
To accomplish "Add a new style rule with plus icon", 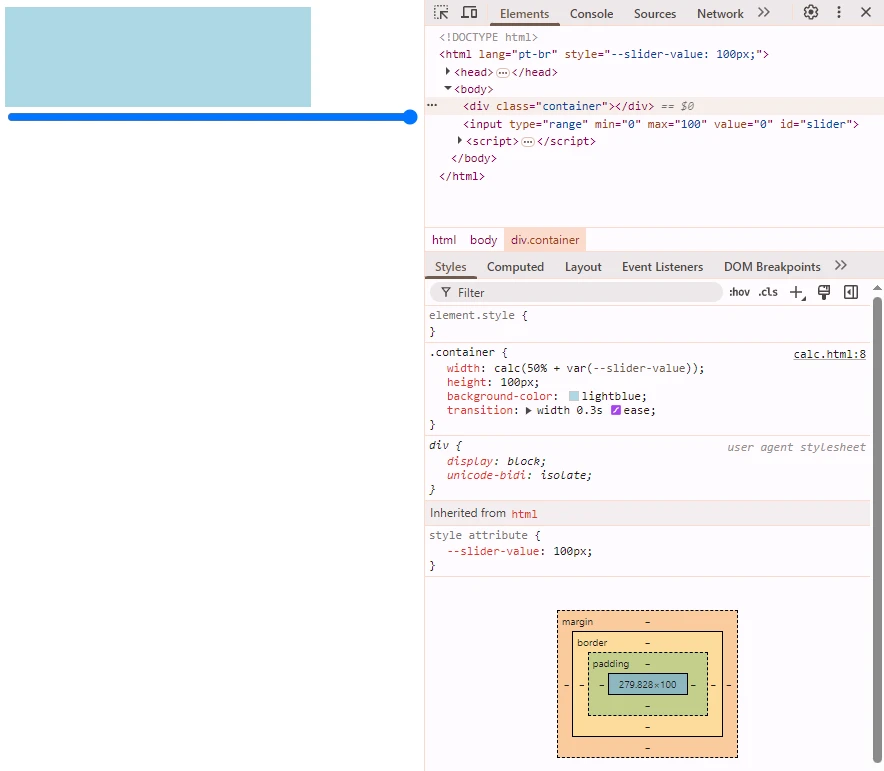I will pyautogui.click(x=797, y=292).
